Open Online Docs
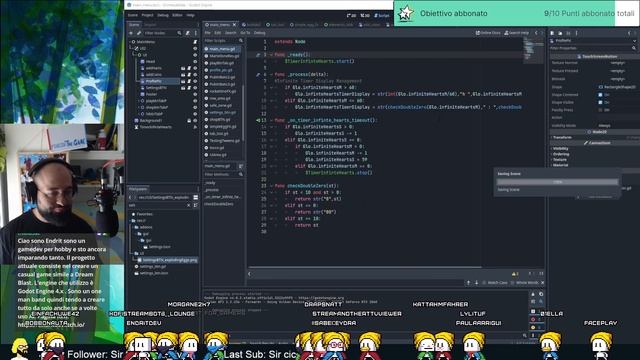Screen dimensions: 640x360 pos(488,33)
